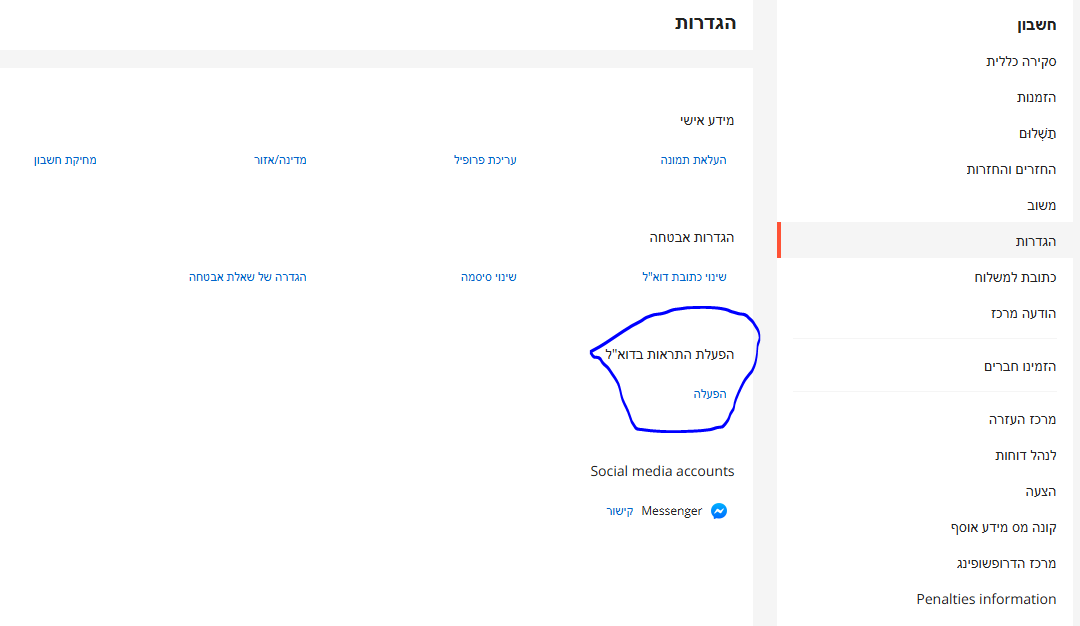Open קונה מס מידע אוסף item

[x=1004, y=528]
